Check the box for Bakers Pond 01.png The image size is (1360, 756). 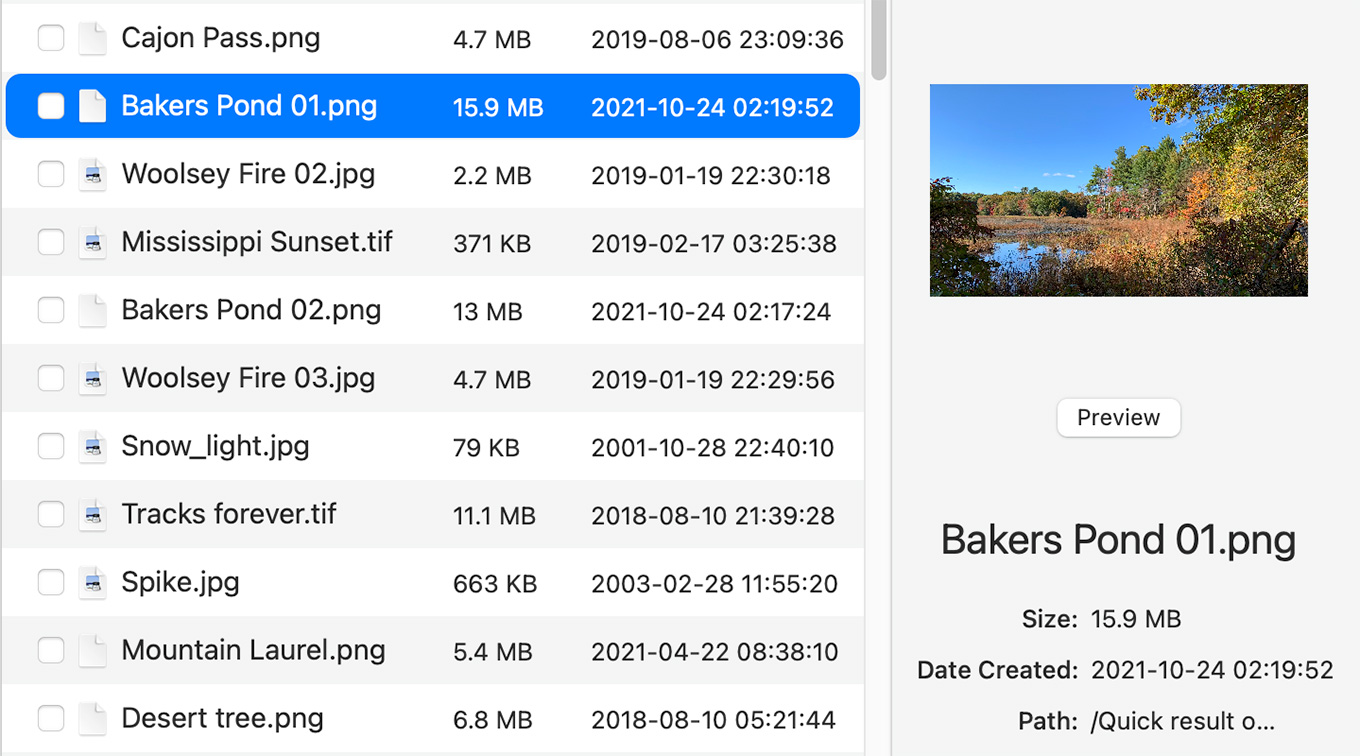click(51, 106)
